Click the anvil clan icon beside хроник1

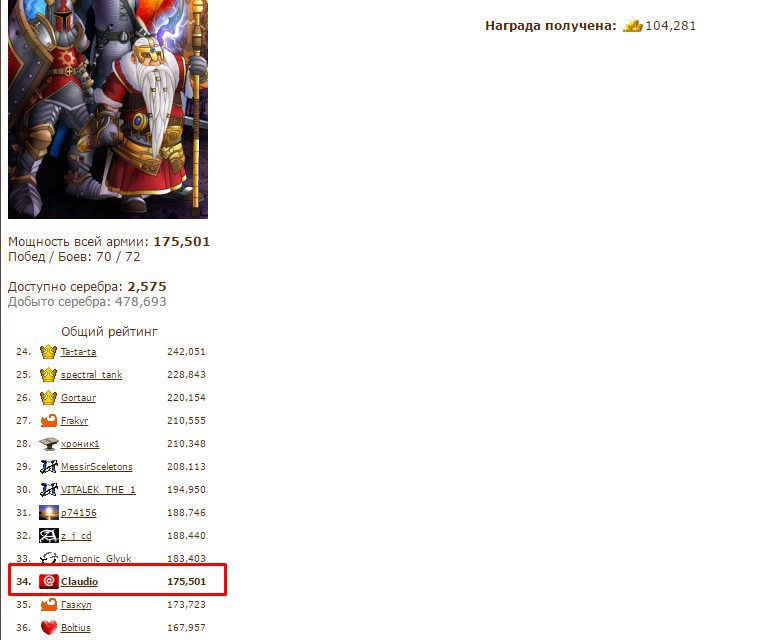(48, 444)
